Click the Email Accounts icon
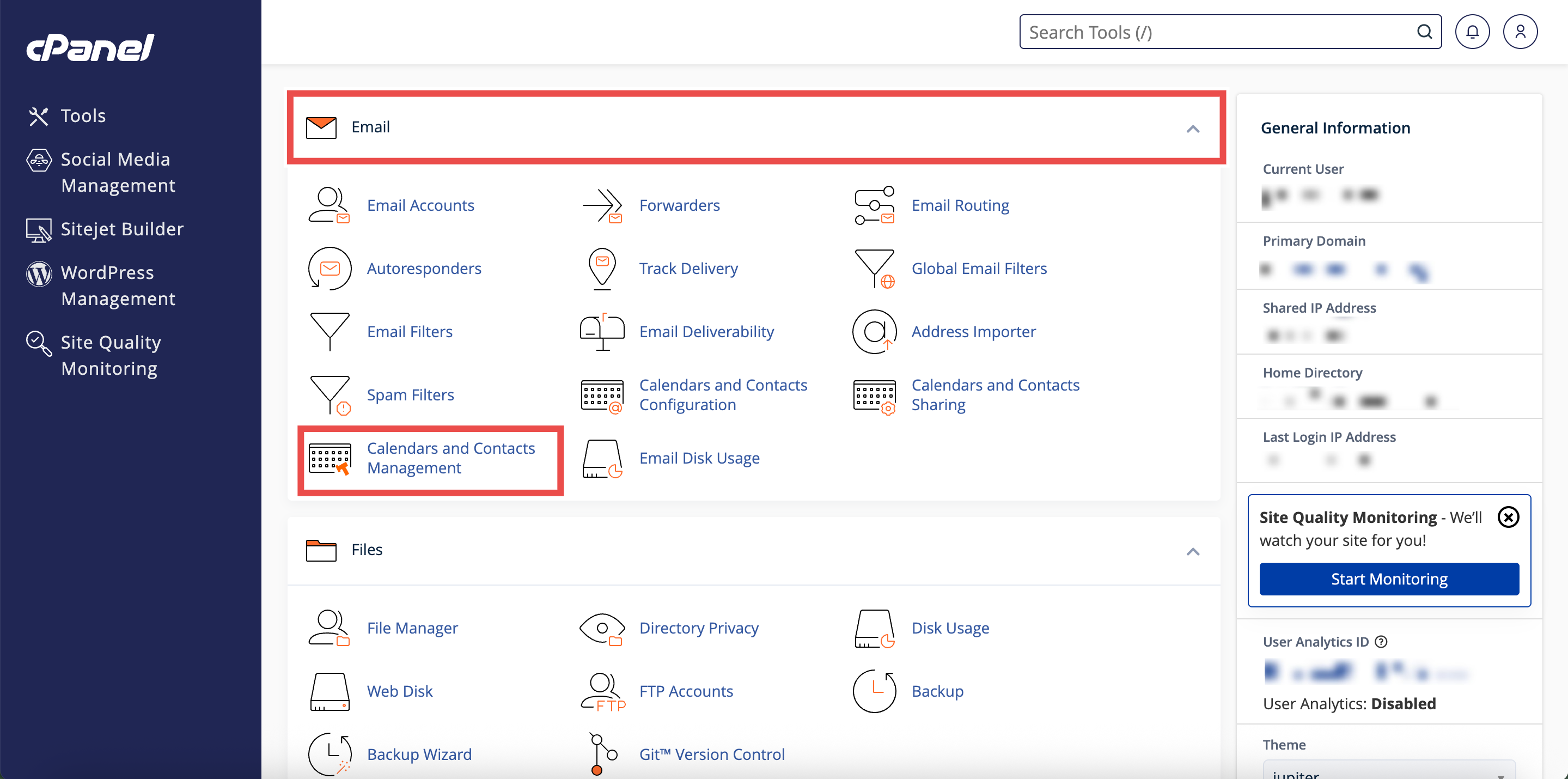1568x779 pixels. click(329, 205)
